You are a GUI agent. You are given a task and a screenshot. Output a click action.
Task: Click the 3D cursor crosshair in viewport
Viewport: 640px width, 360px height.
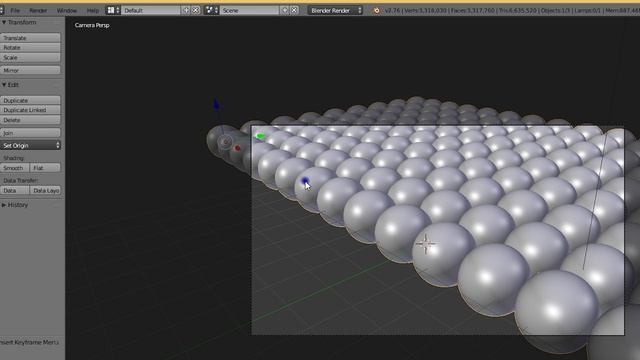pos(425,244)
